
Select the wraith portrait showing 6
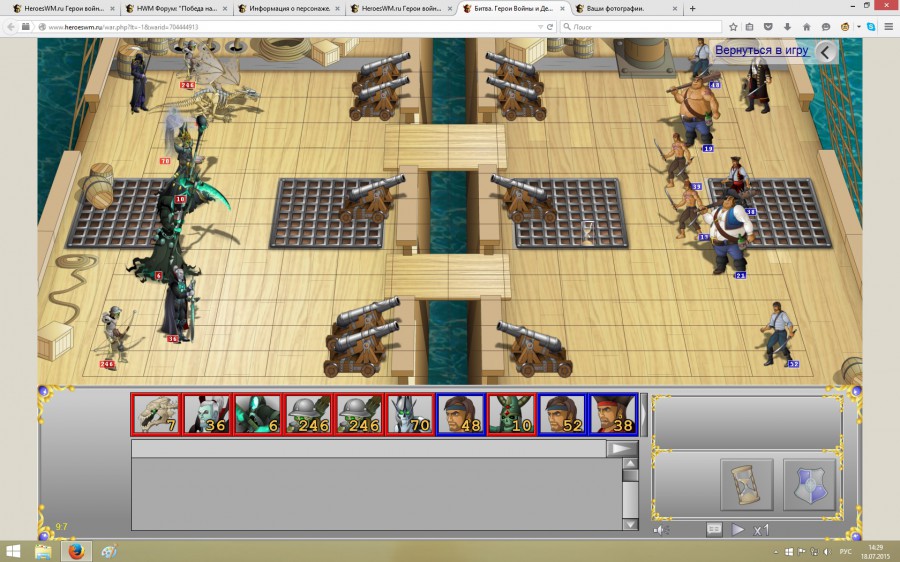click(257, 414)
